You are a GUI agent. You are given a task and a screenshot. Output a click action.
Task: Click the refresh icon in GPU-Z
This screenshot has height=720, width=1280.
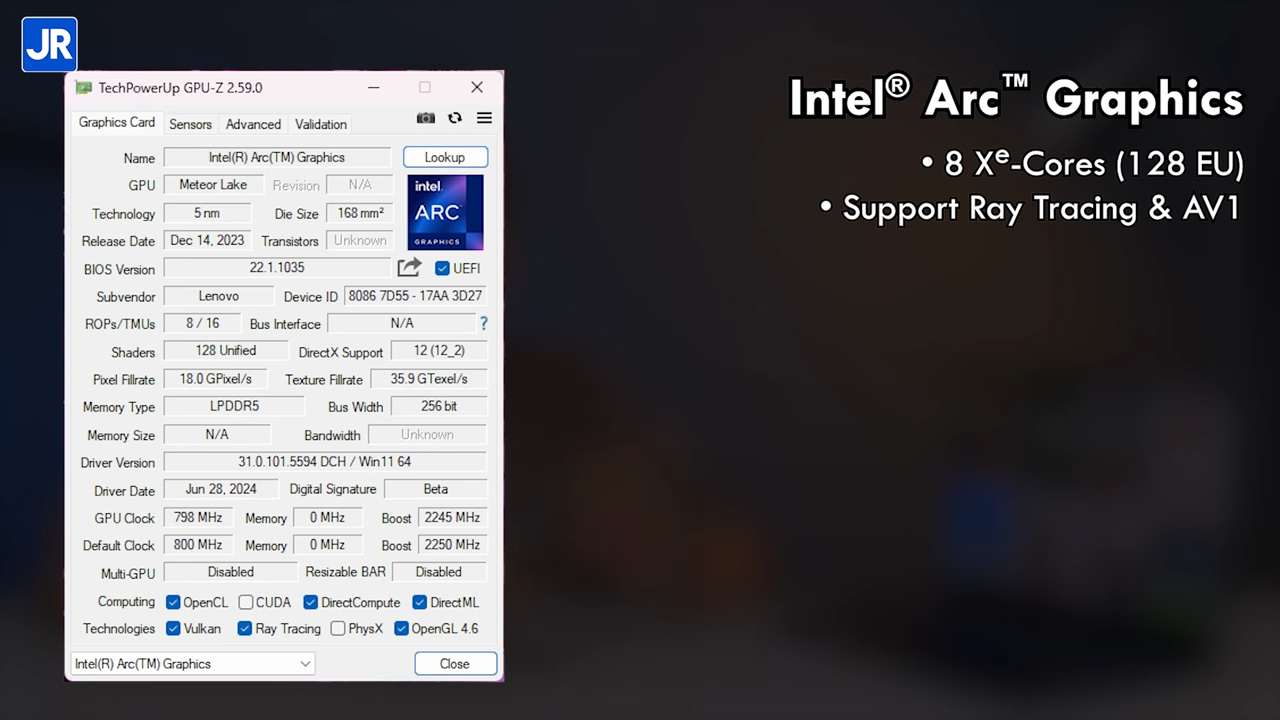(455, 118)
